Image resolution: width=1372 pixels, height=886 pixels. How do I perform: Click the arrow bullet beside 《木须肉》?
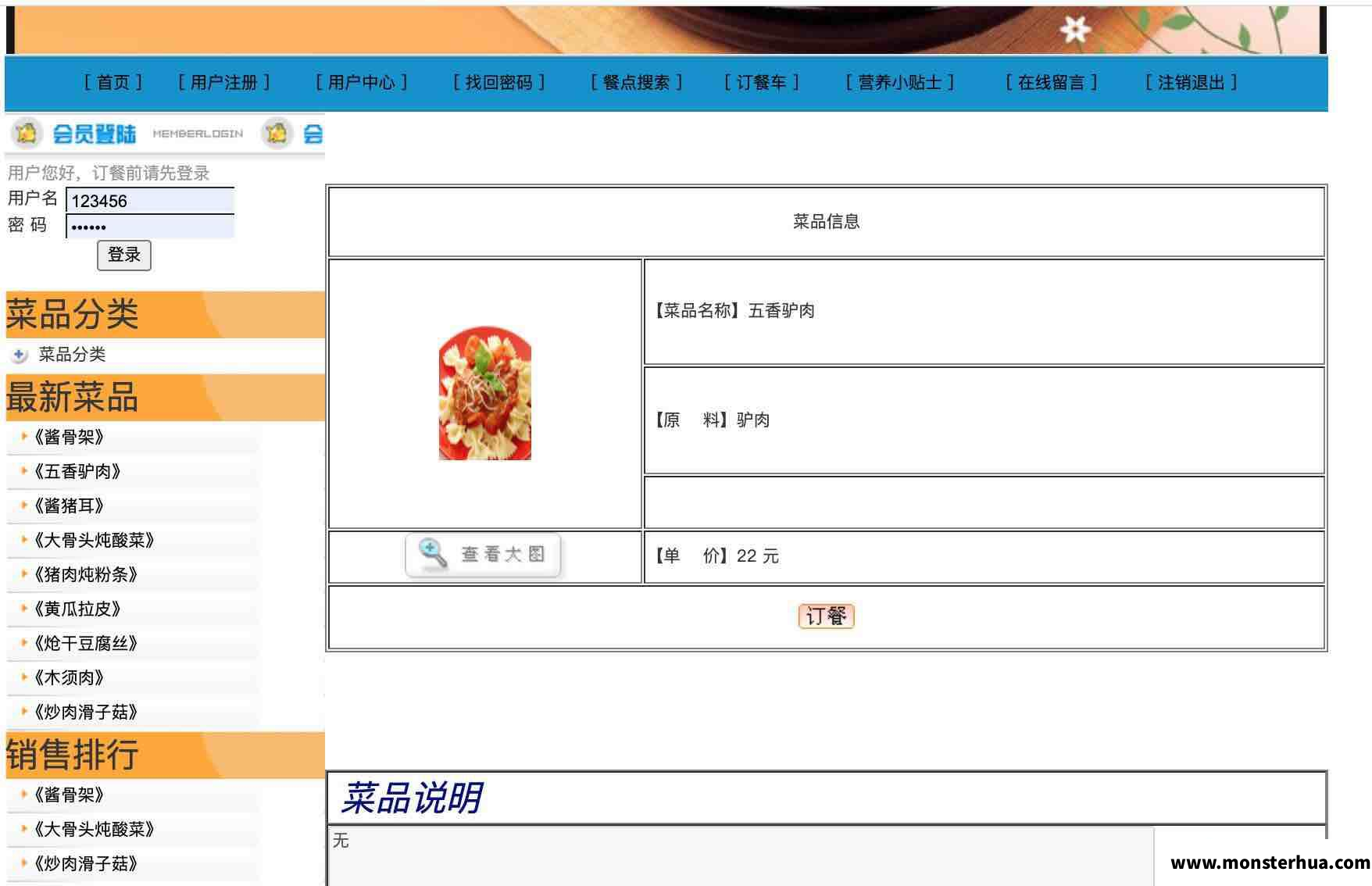[x=23, y=677]
